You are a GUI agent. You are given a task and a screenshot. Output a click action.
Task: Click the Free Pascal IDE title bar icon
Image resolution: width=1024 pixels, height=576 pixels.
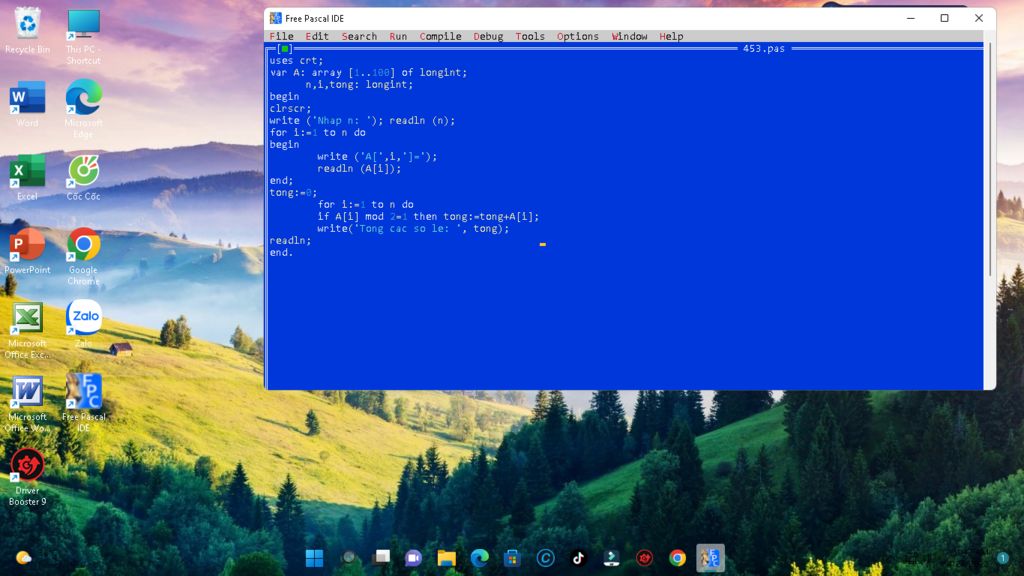pyautogui.click(x=276, y=18)
